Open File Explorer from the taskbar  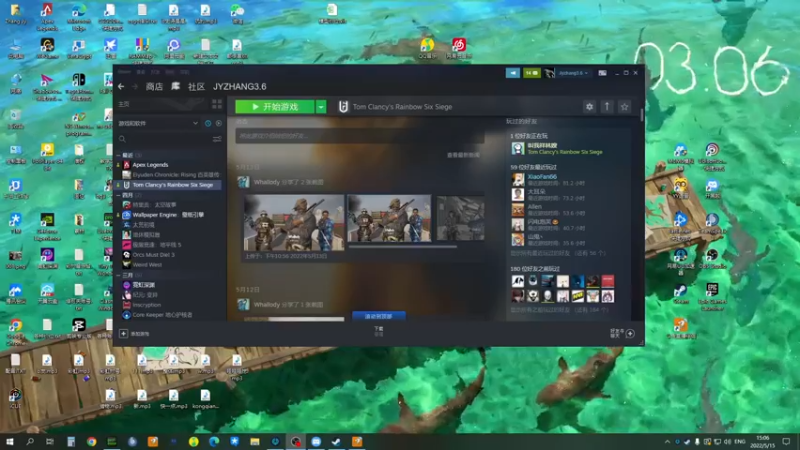[255, 441]
